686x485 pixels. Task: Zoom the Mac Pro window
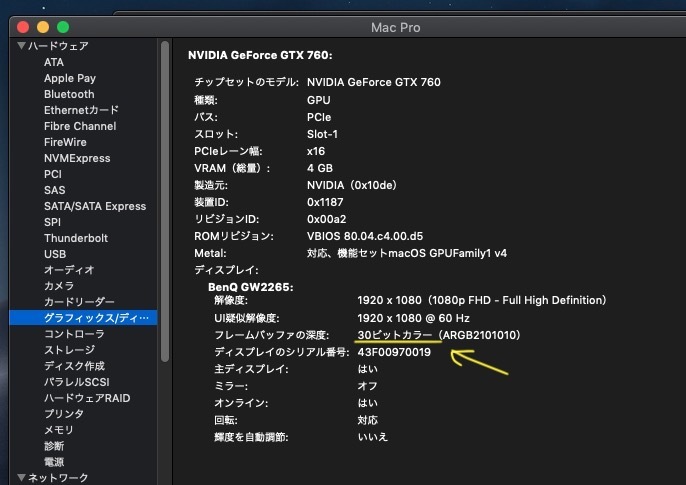[63, 27]
